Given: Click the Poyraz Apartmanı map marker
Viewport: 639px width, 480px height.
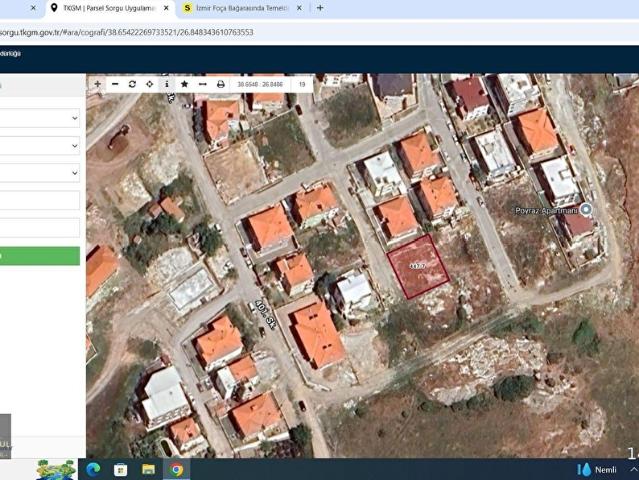Looking at the screenshot, I should pos(586,209).
